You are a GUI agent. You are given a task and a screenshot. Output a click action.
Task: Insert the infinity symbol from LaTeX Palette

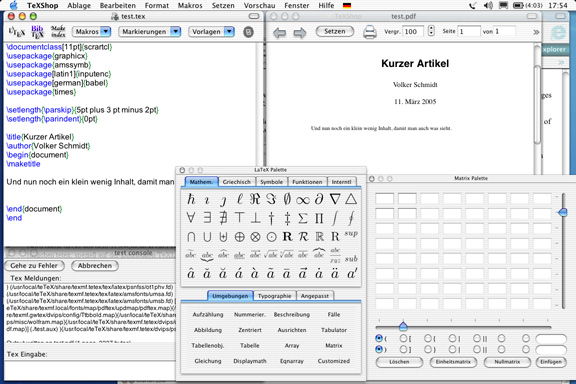303,200
